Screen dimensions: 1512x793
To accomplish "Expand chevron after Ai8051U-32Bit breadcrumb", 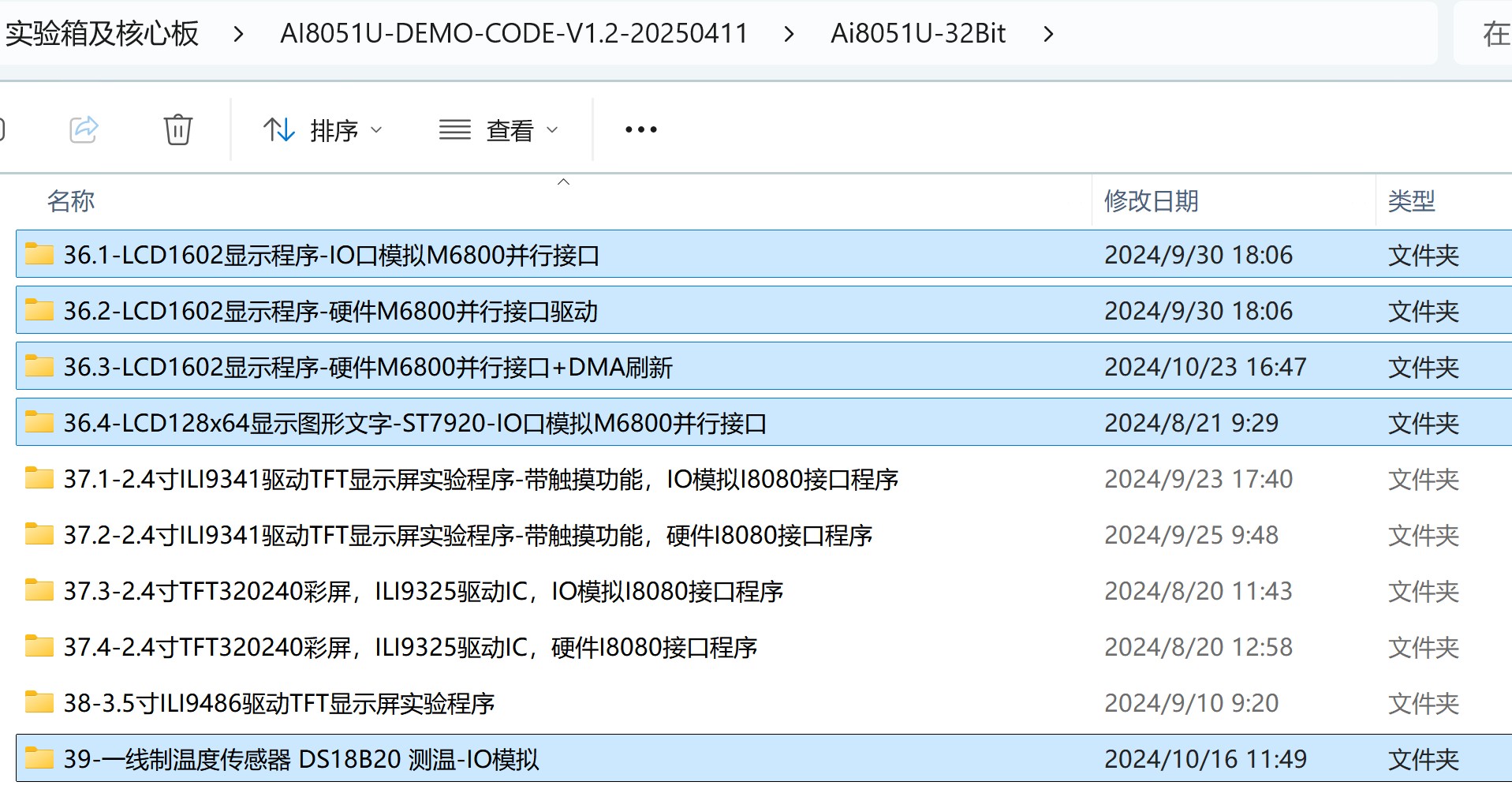I will coord(1048,34).
